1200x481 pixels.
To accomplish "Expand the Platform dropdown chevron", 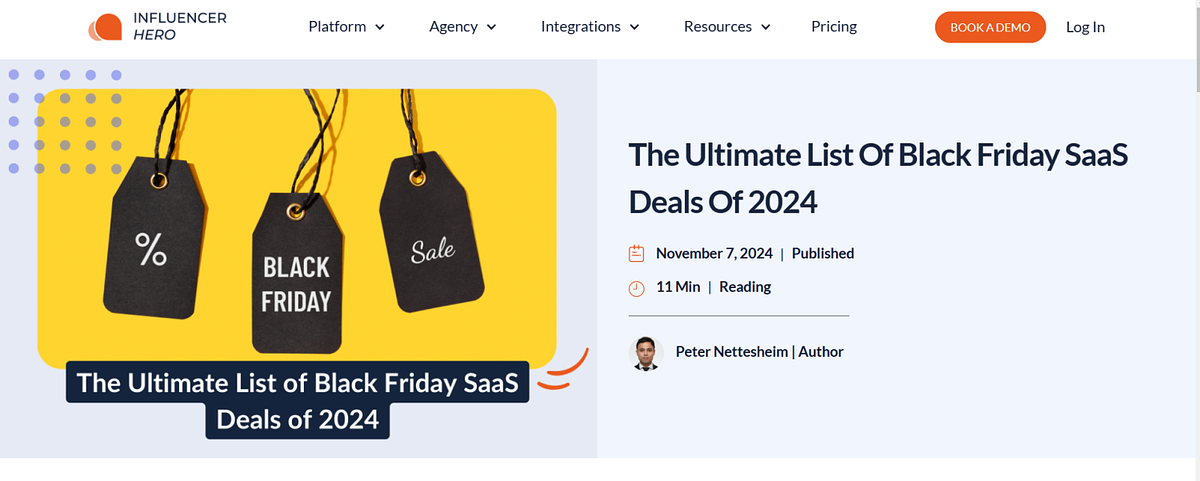I will point(380,28).
